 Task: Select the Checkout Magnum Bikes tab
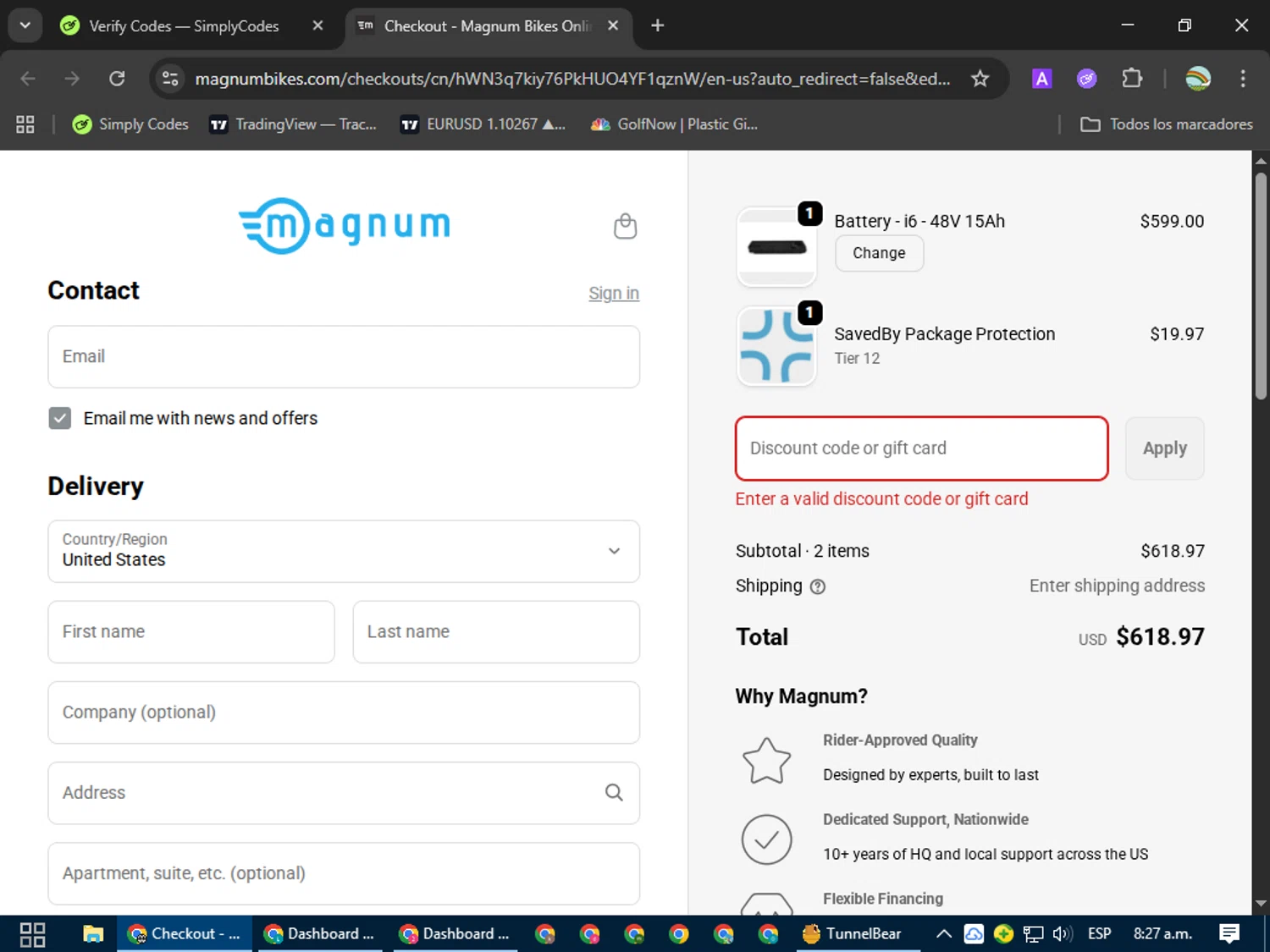coord(487,26)
